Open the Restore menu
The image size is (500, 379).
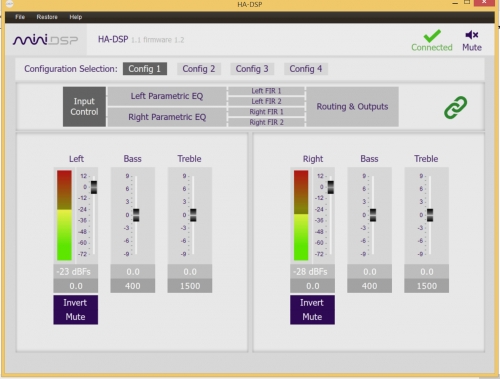point(47,17)
